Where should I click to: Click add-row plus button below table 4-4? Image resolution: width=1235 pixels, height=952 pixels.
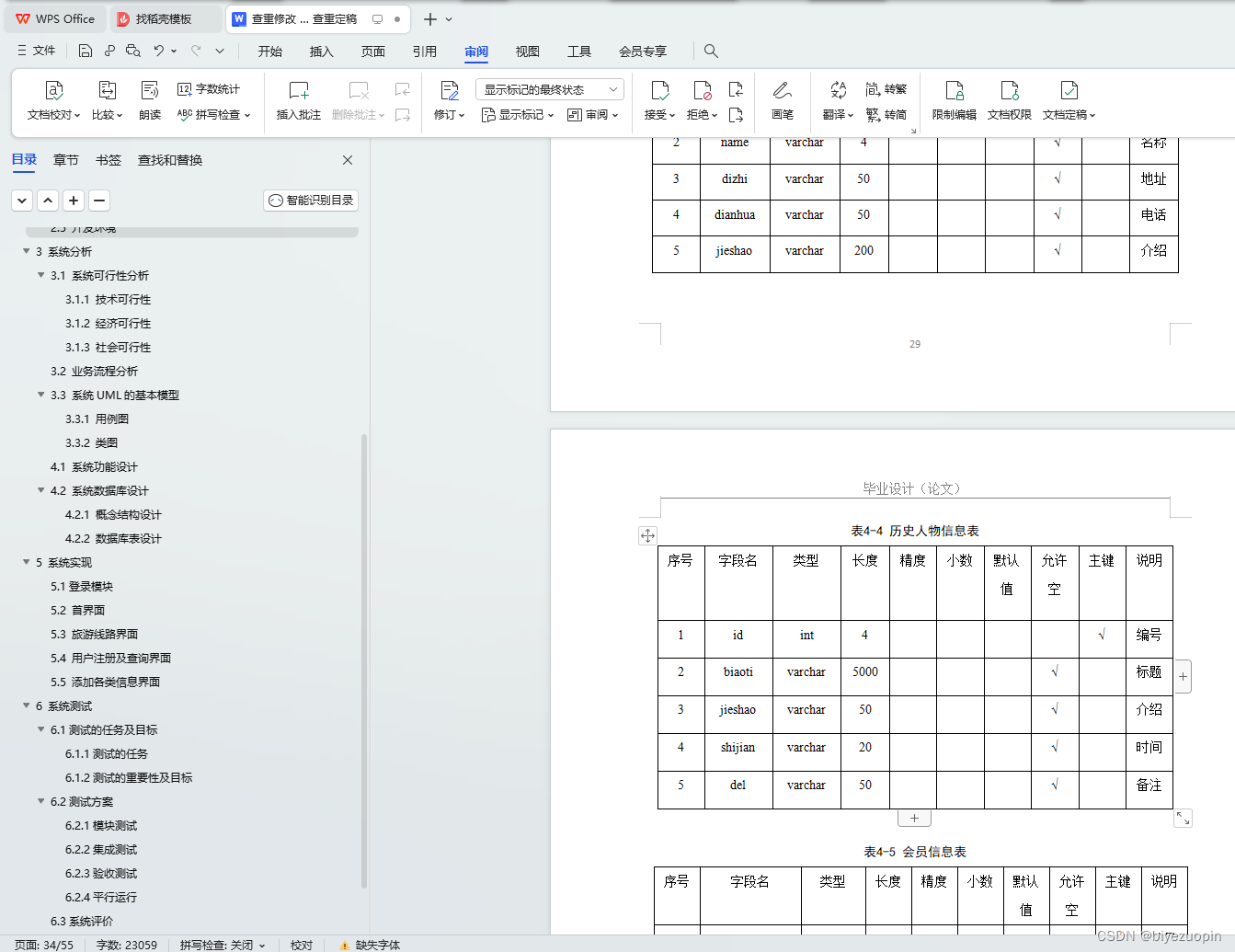pos(914,818)
